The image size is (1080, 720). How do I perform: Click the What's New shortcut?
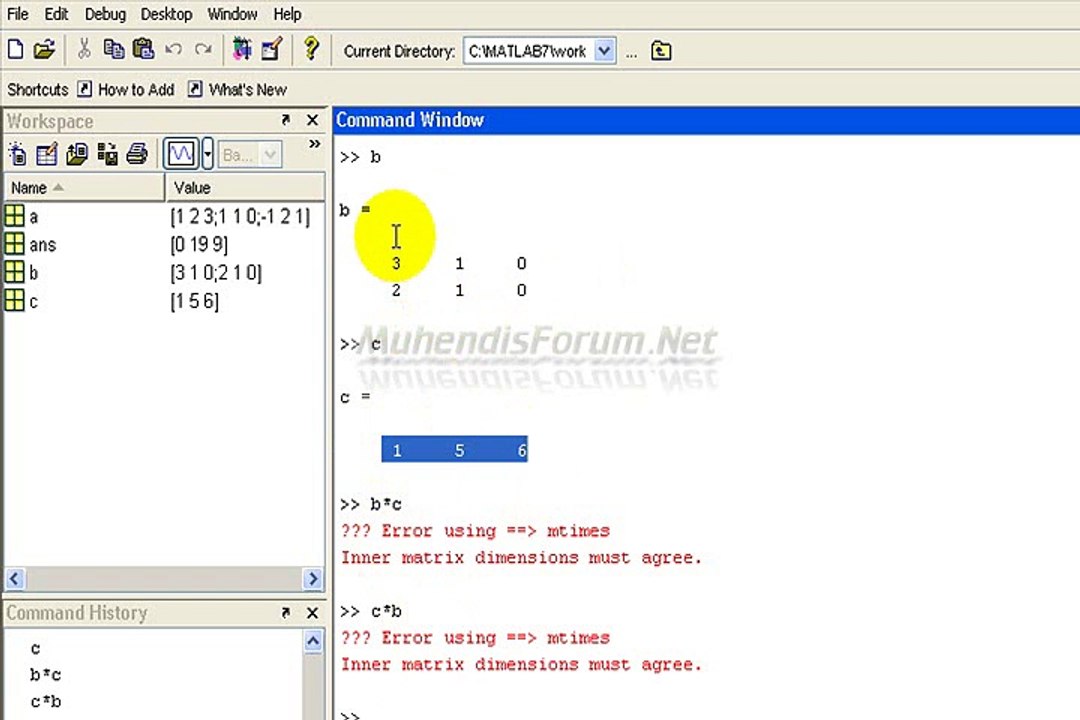click(238, 90)
